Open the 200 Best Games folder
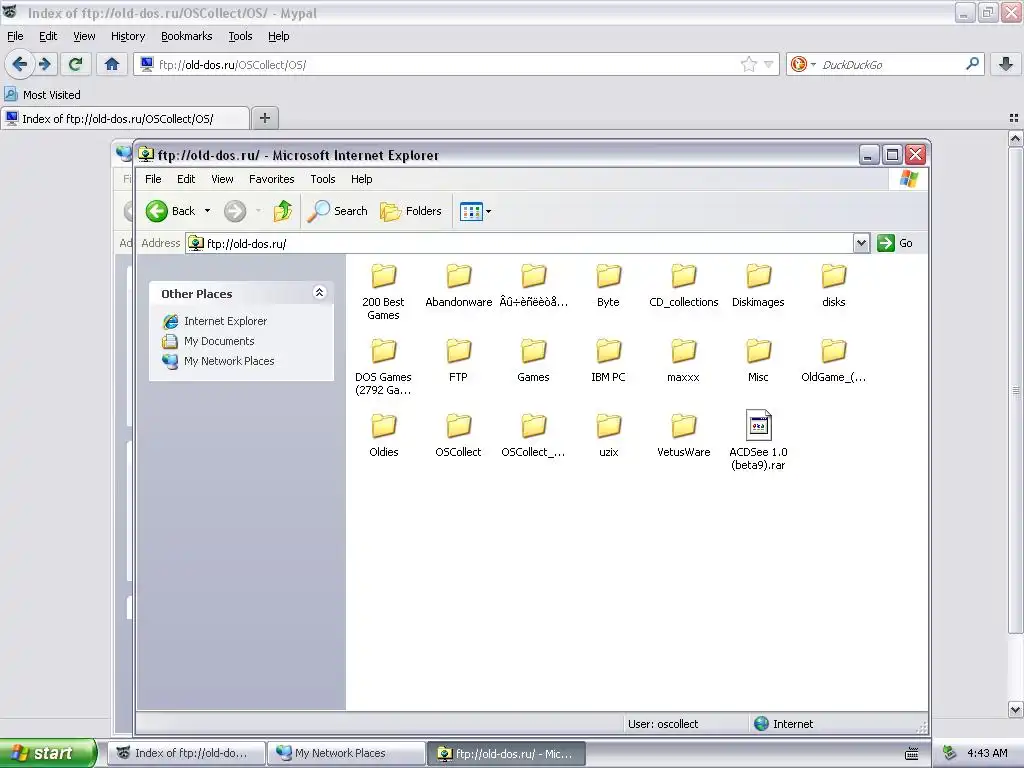1024x768 pixels. click(x=383, y=291)
